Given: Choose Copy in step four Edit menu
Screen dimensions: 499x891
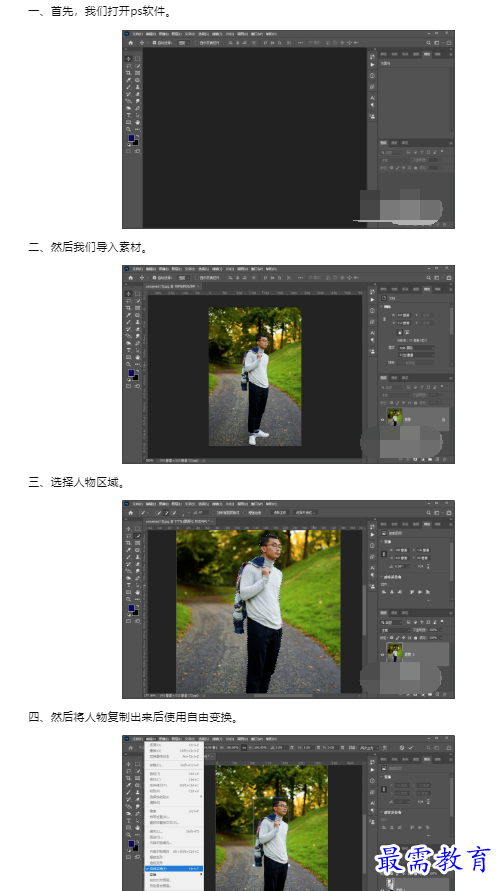Looking at the screenshot, I should click(x=174, y=780).
